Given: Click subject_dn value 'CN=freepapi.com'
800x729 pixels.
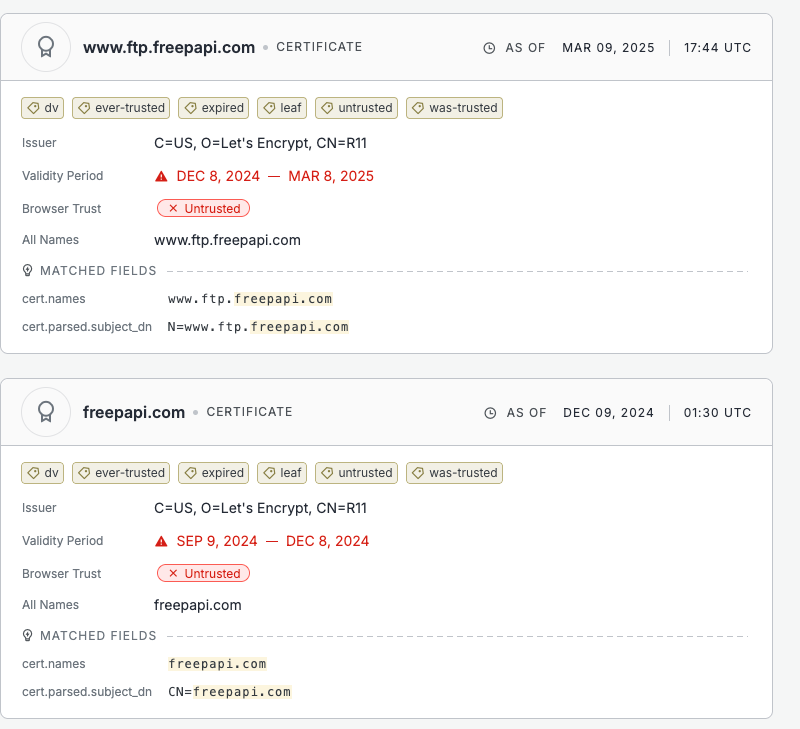Looking at the screenshot, I should pos(230,692).
